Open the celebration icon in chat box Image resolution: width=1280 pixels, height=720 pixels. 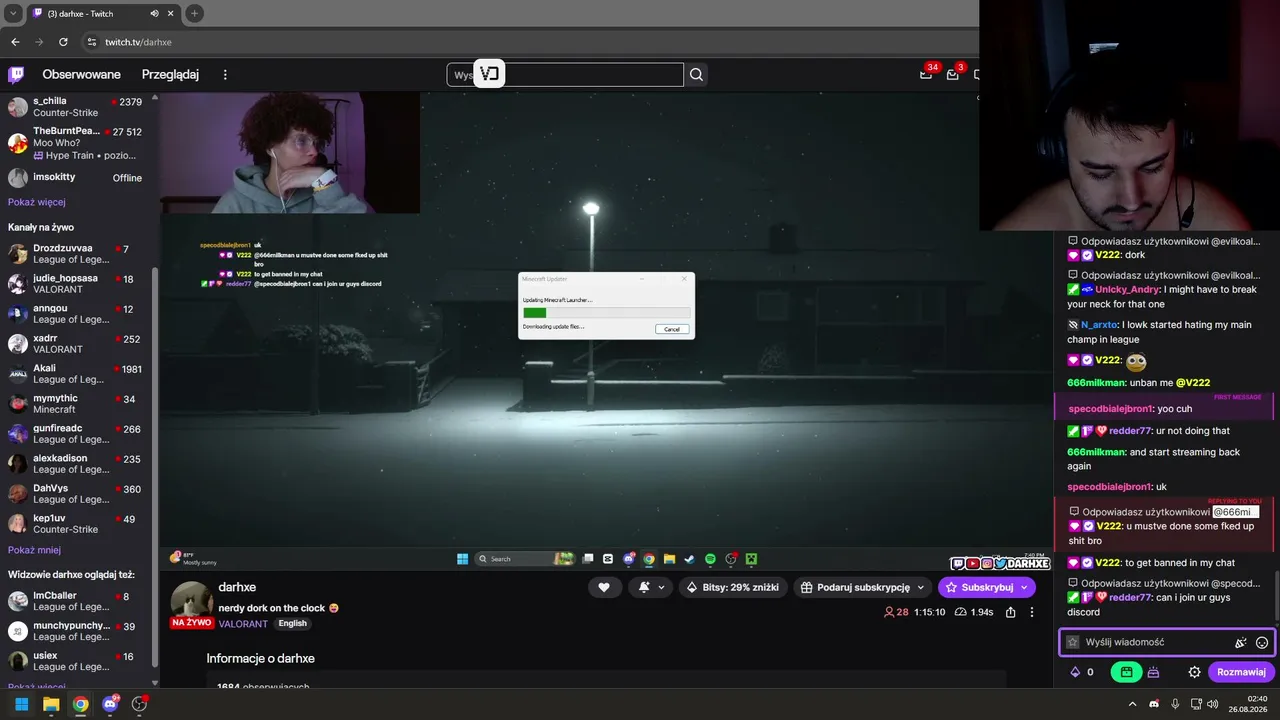click(1241, 643)
